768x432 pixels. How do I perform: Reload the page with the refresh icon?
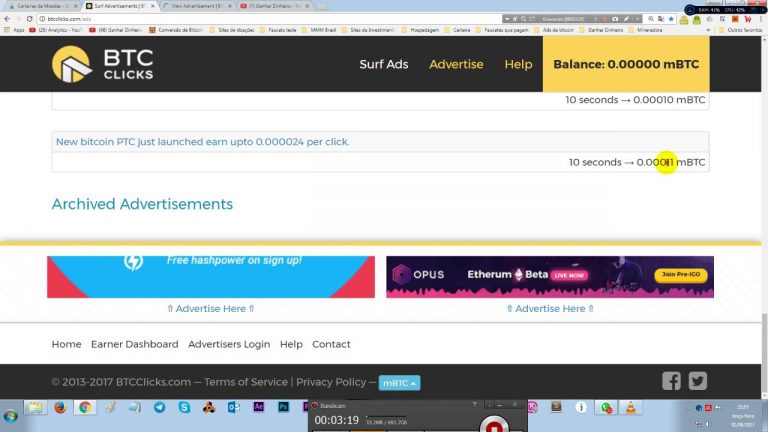(29, 19)
